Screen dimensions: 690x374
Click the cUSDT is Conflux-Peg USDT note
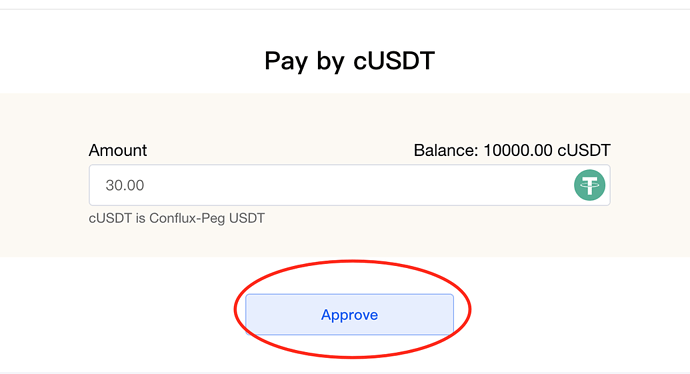pos(176,218)
